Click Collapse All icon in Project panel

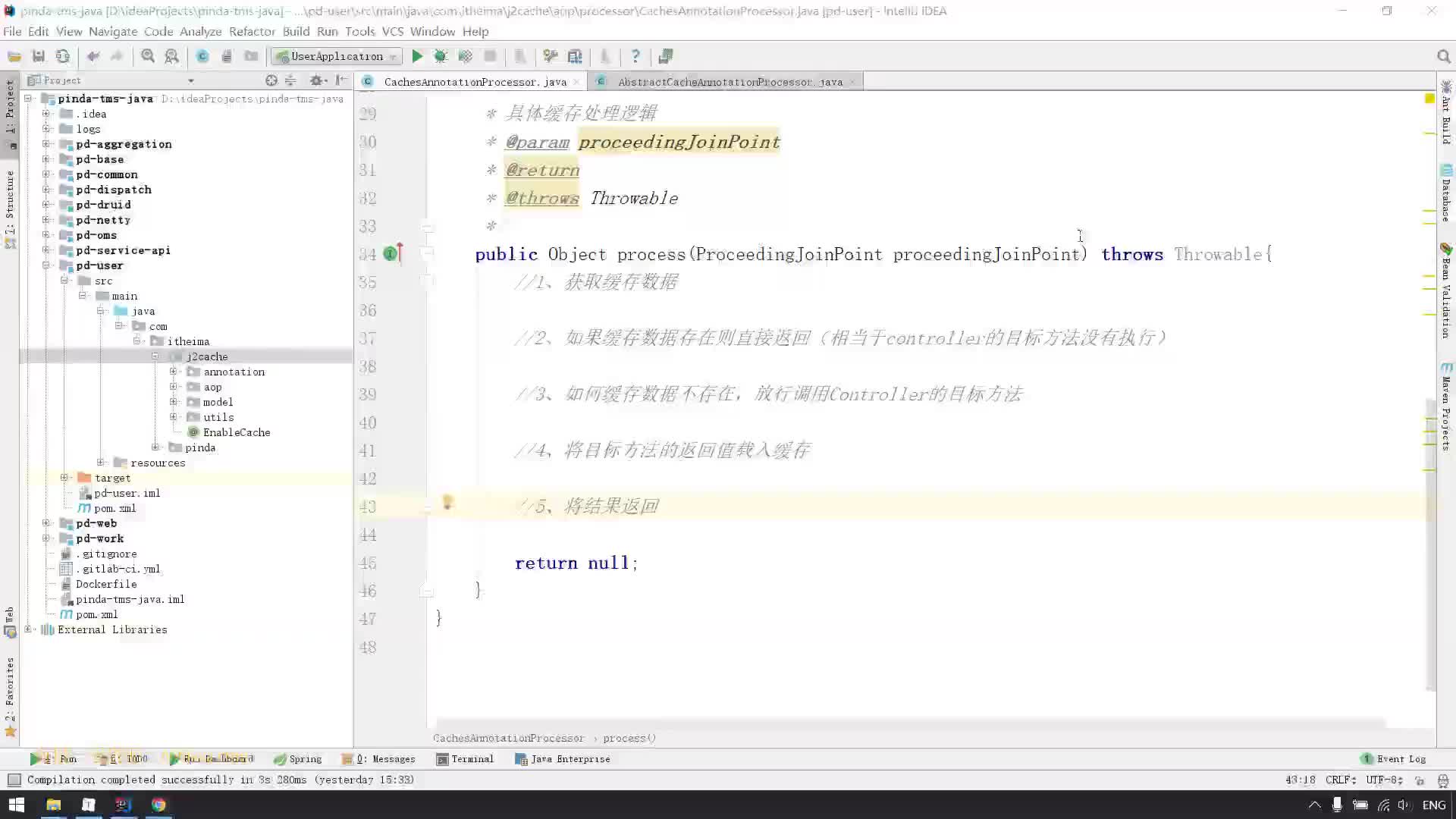(x=290, y=80)
